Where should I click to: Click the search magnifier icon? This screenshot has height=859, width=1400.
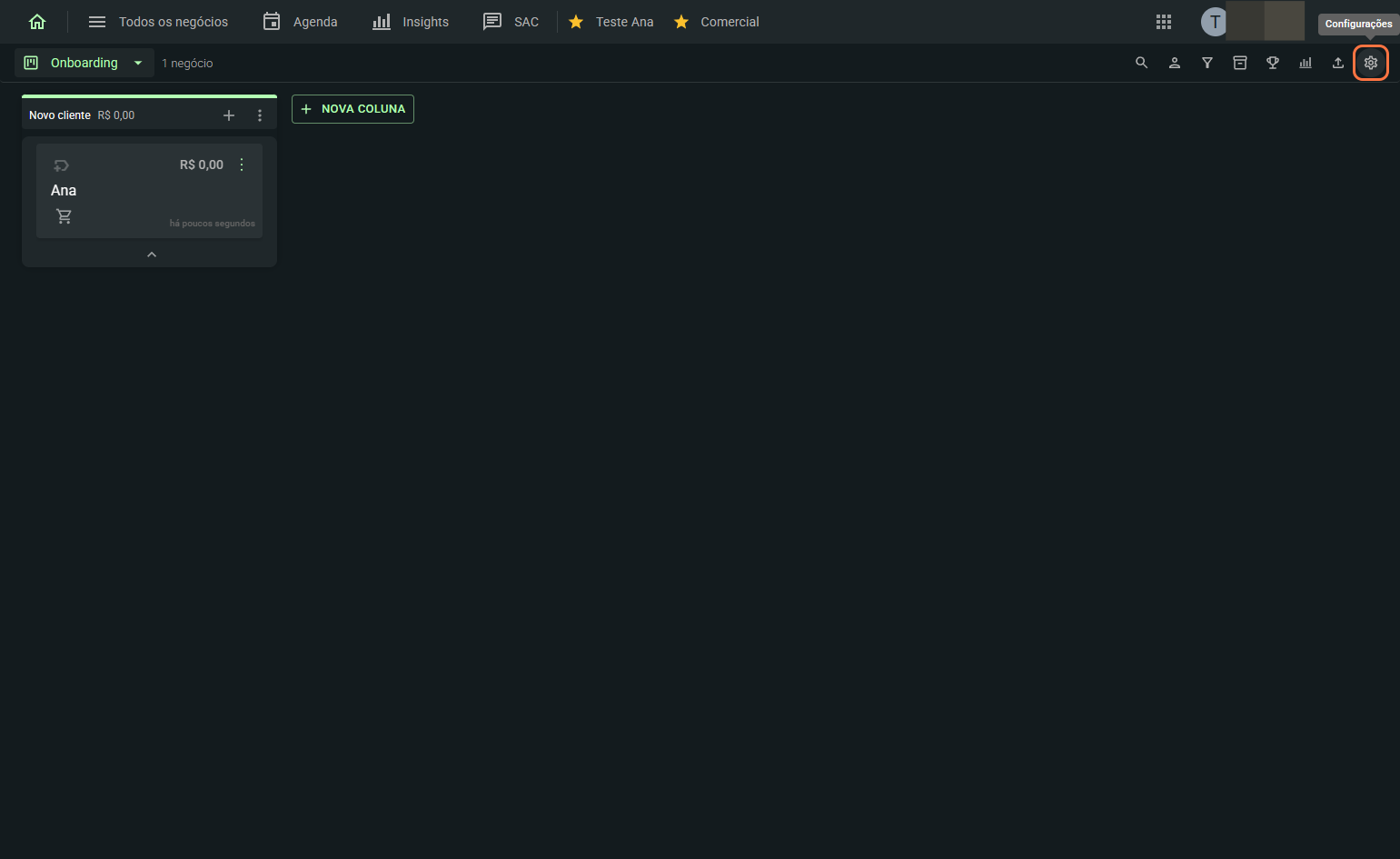coord(1142,63)
